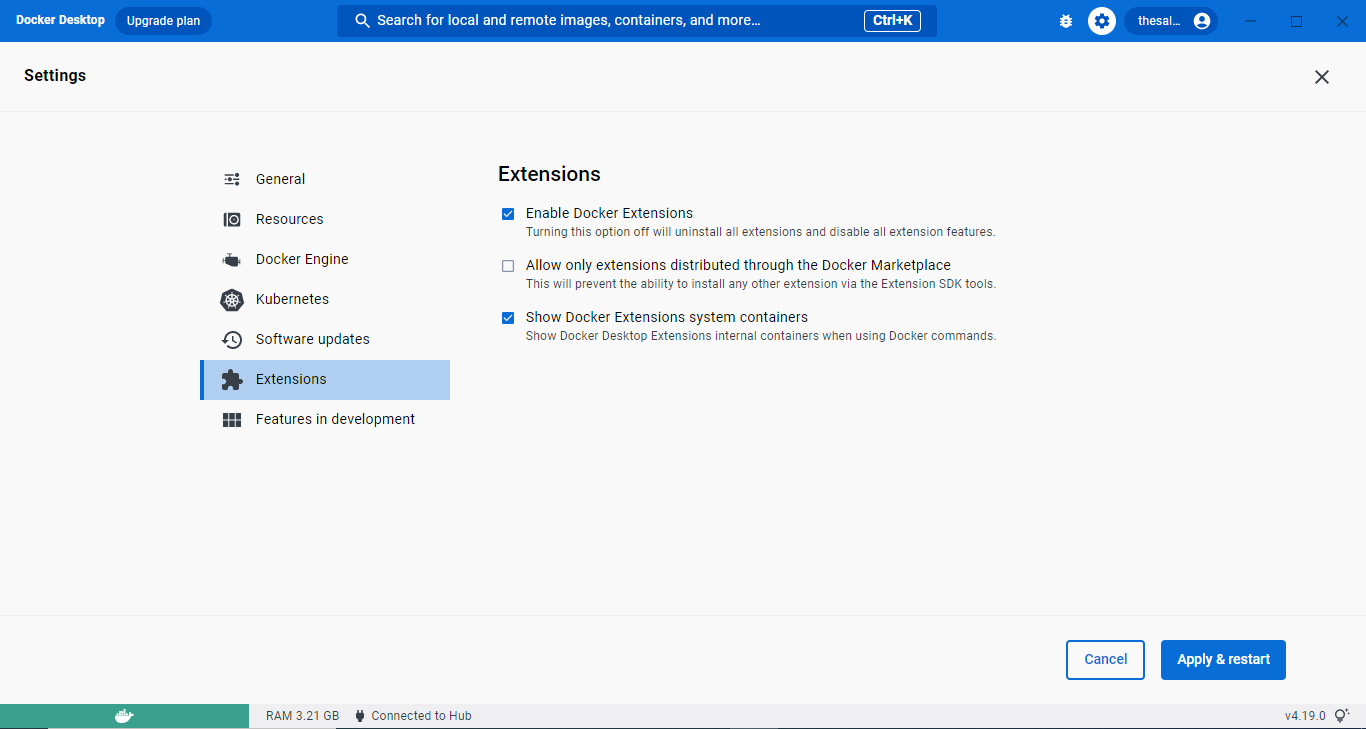Click the green progress bar at bottom left
The height and width of the screenshot is (729, 1366).
(x=124, y=715)
